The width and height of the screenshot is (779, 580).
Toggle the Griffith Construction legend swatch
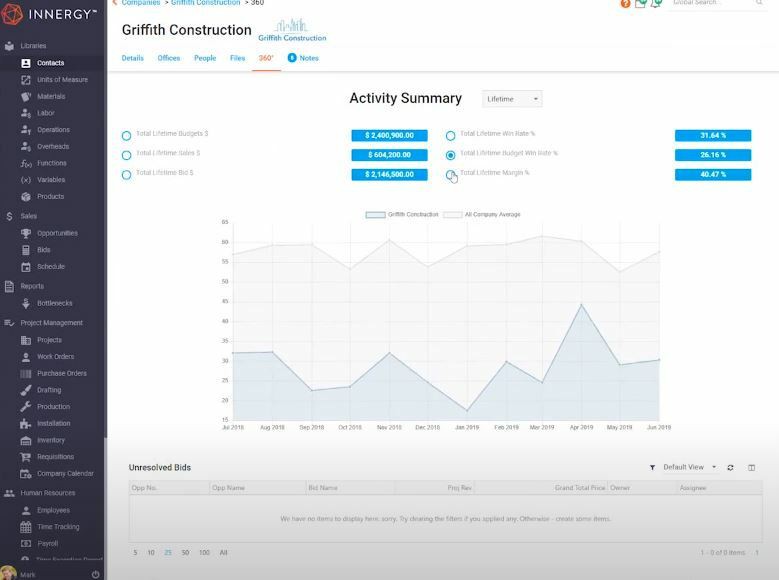[x=376, y=215]
